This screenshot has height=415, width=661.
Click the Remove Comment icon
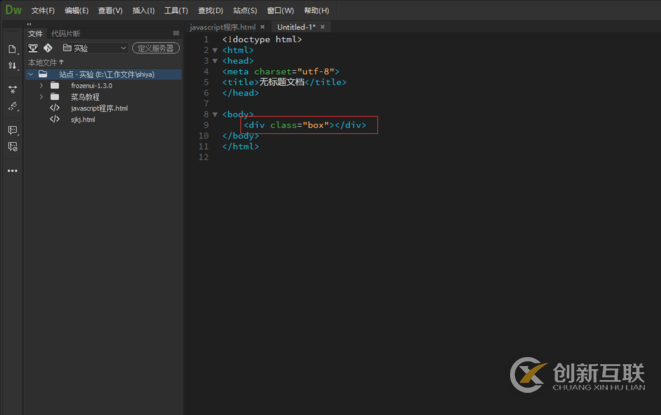coord(12,147)
